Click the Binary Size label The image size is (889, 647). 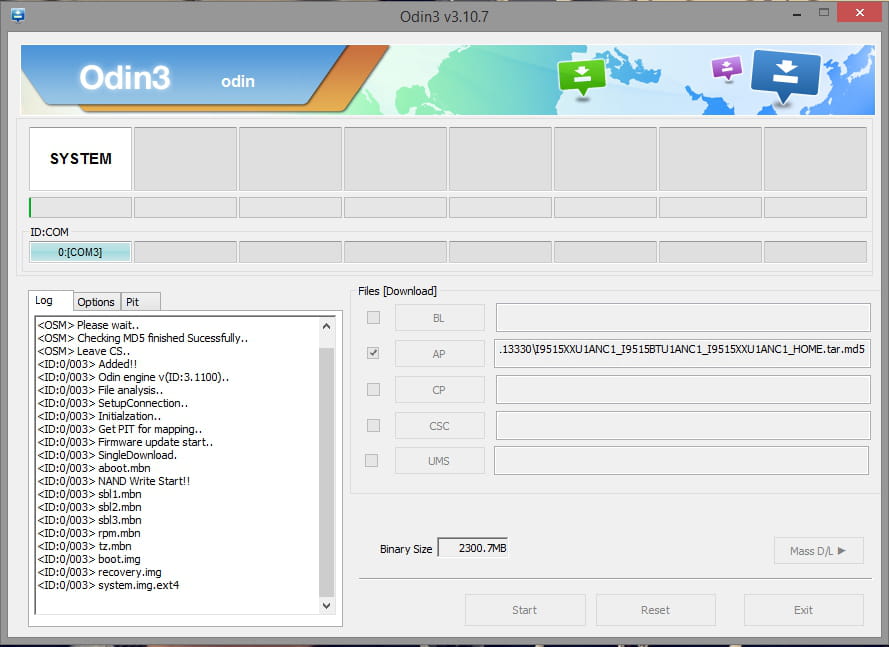click(x=406, y=549)
